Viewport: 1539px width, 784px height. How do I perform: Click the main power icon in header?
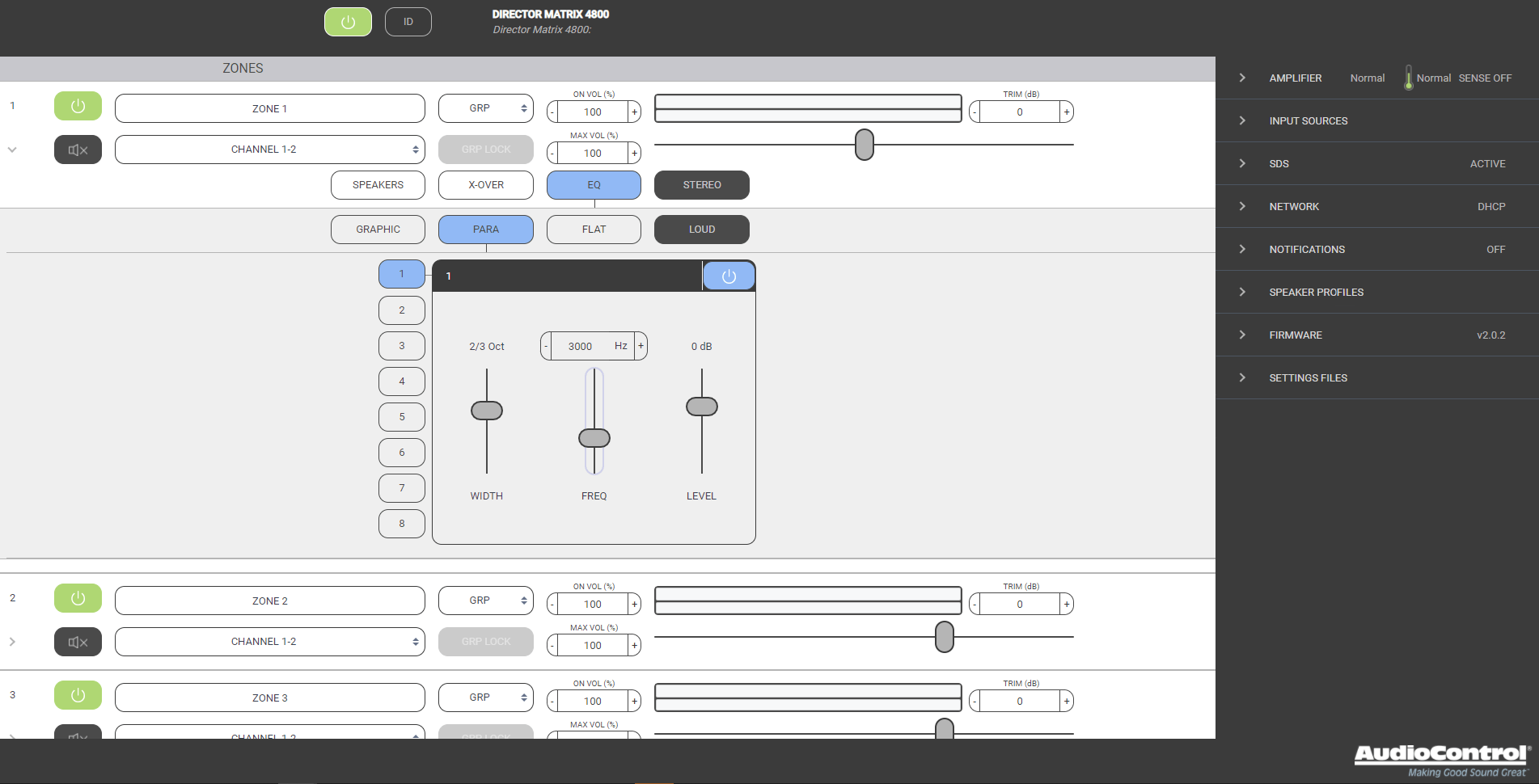click(348, 22)
